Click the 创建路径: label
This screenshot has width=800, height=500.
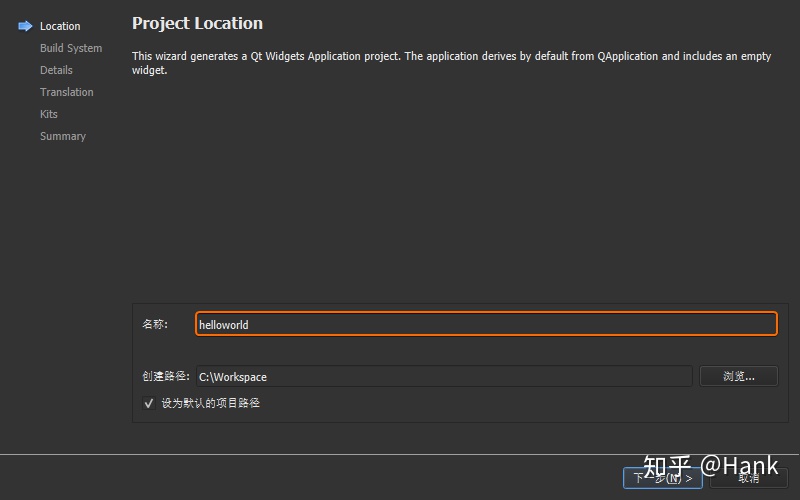(166, 377)
